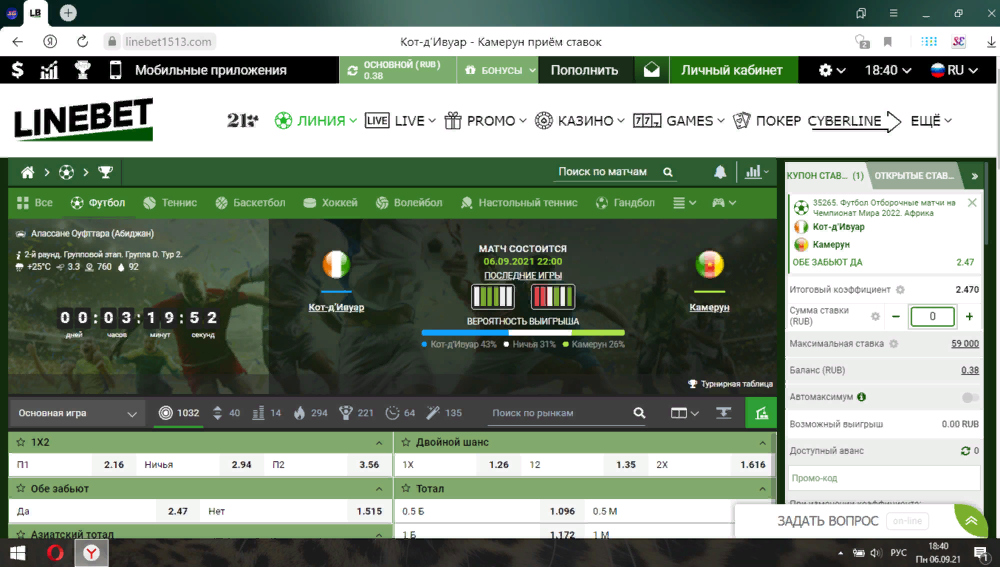1000x567 pixels.
Task: Open Opera browser from taskbar
Action: point(55,553)
